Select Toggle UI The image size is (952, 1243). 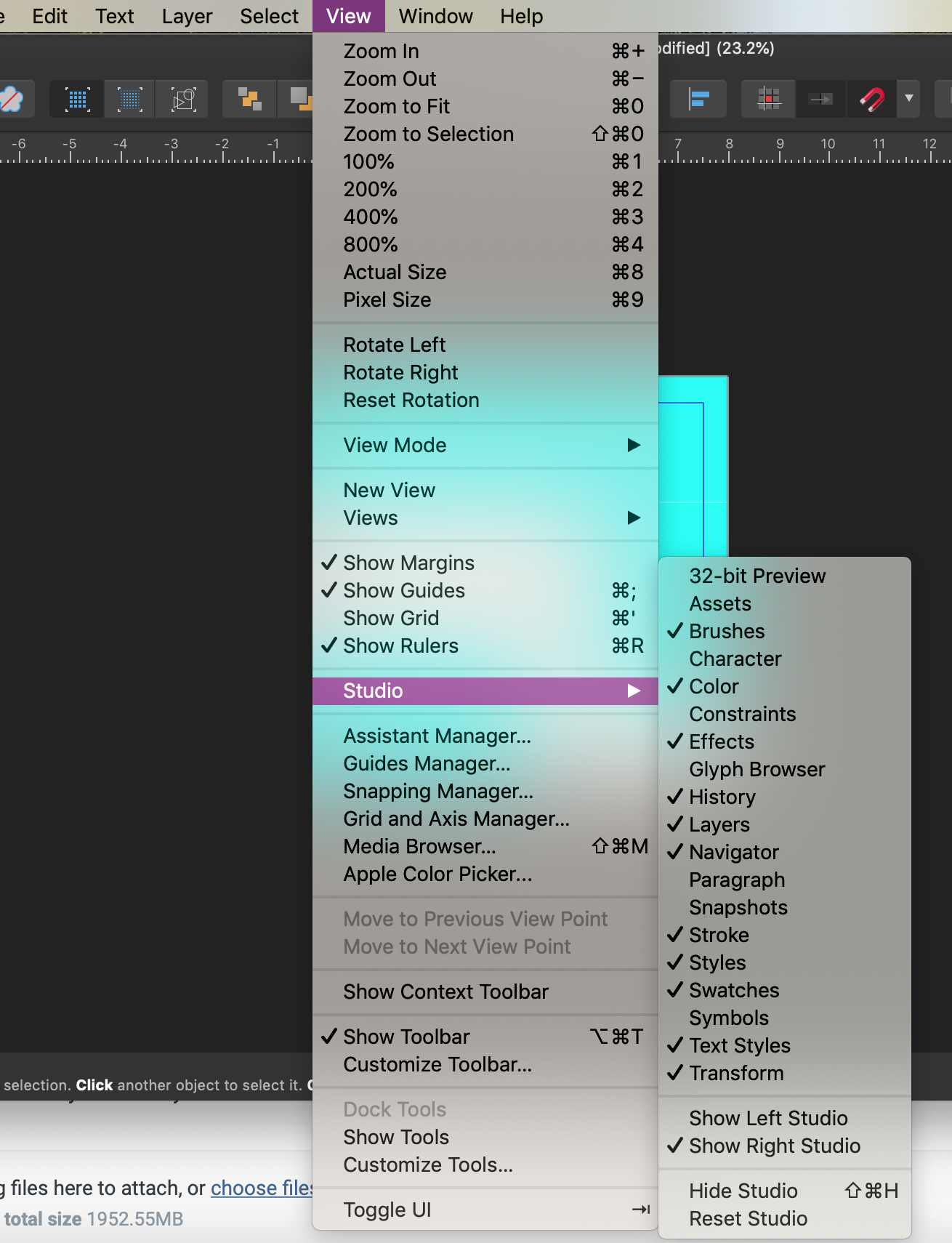coord(485,1210)
